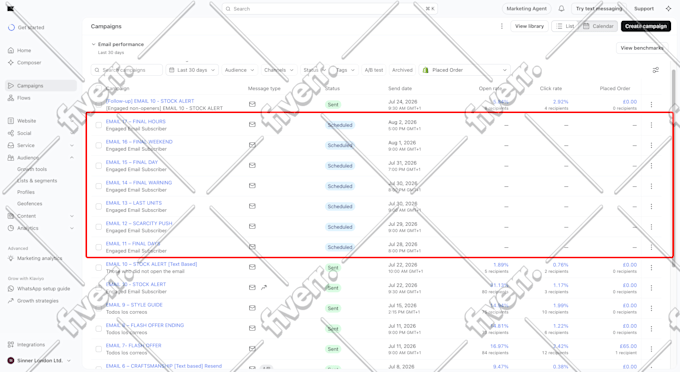Click Try text messaging button
This screenshot has width=680, height=372.
point(598,9)
